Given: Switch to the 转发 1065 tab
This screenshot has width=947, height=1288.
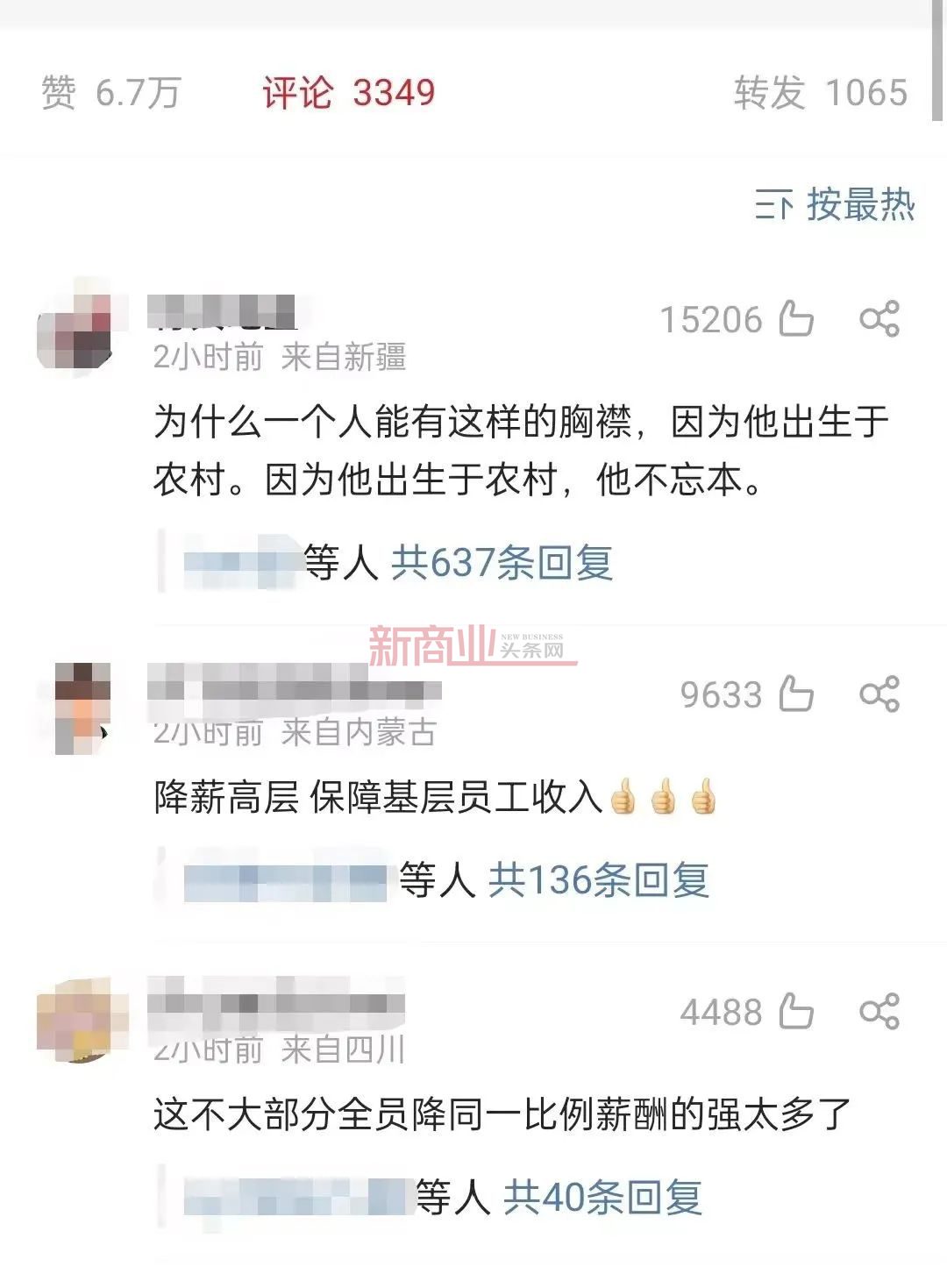Looking at the screenshot, I should [x=821, y=92].
